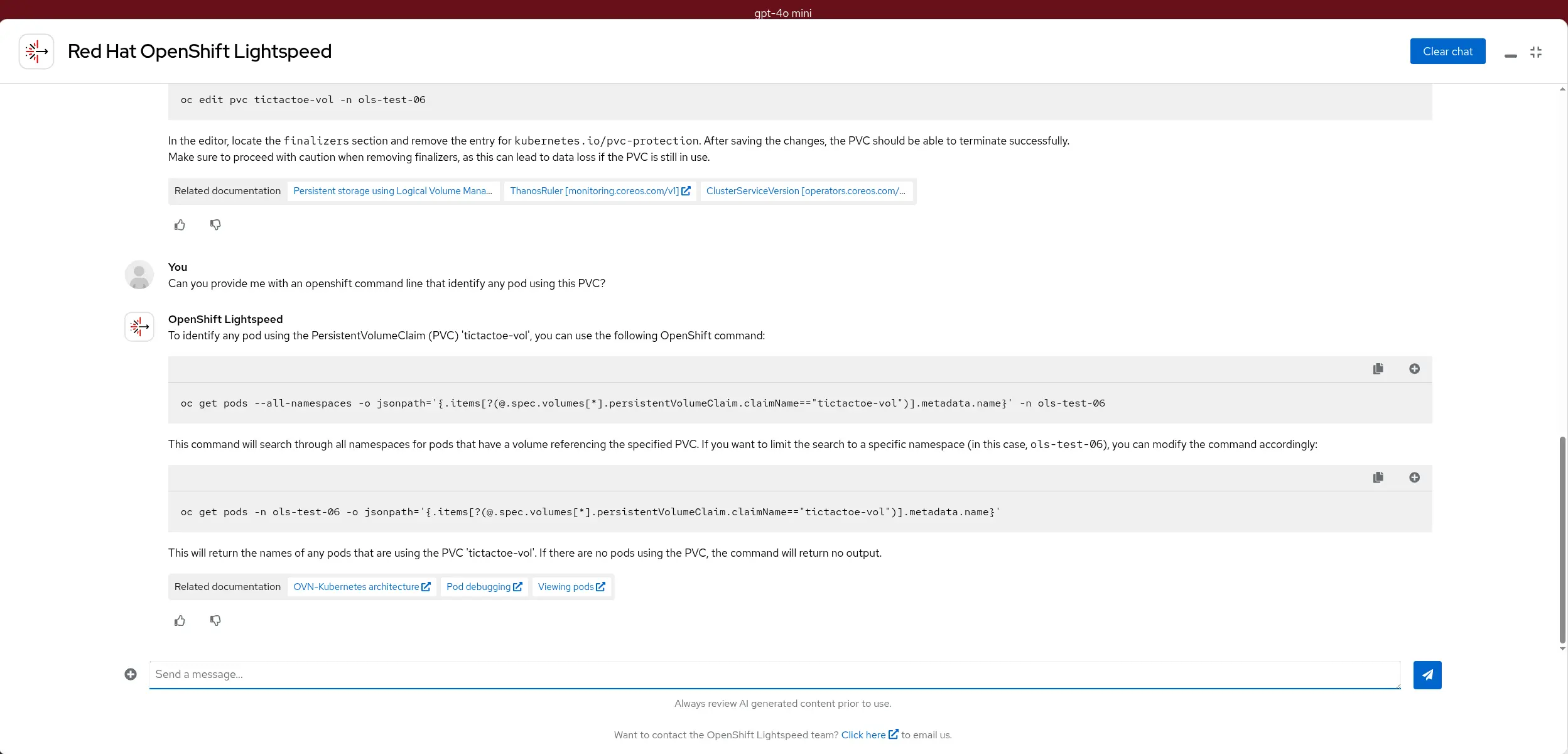This screenshot has width=1568, height=754.
Task: Click the 'gpt-4o mini' label at top
Action: click(783, 13)
